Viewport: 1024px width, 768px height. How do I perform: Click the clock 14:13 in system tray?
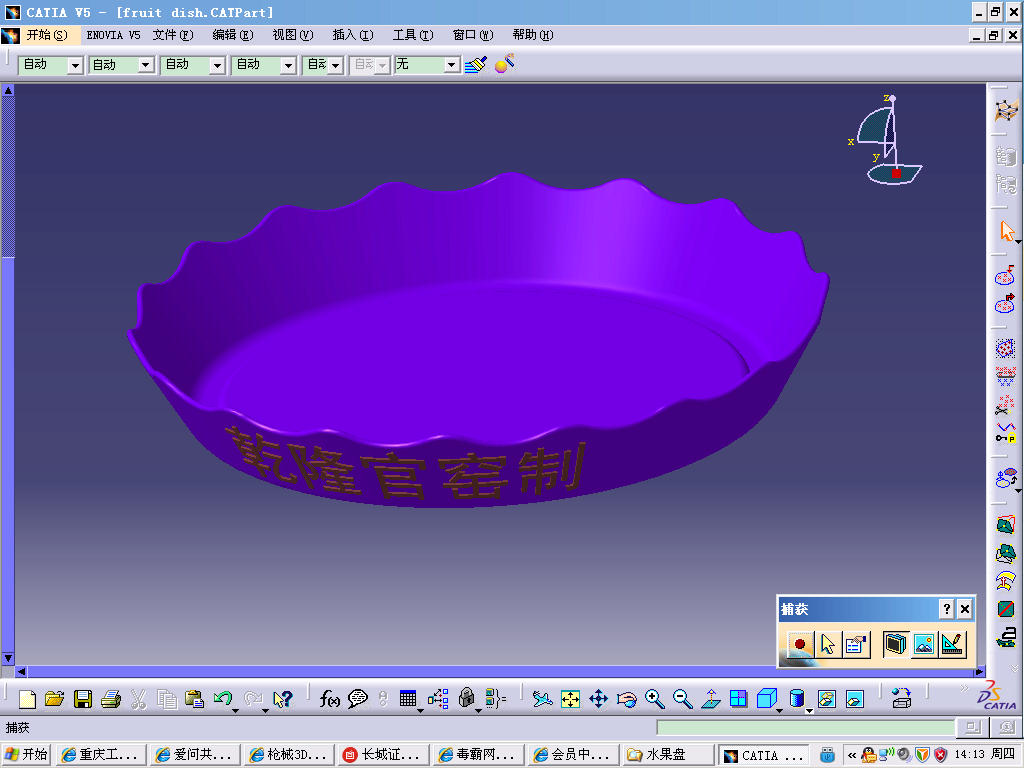tap(969, 755)
